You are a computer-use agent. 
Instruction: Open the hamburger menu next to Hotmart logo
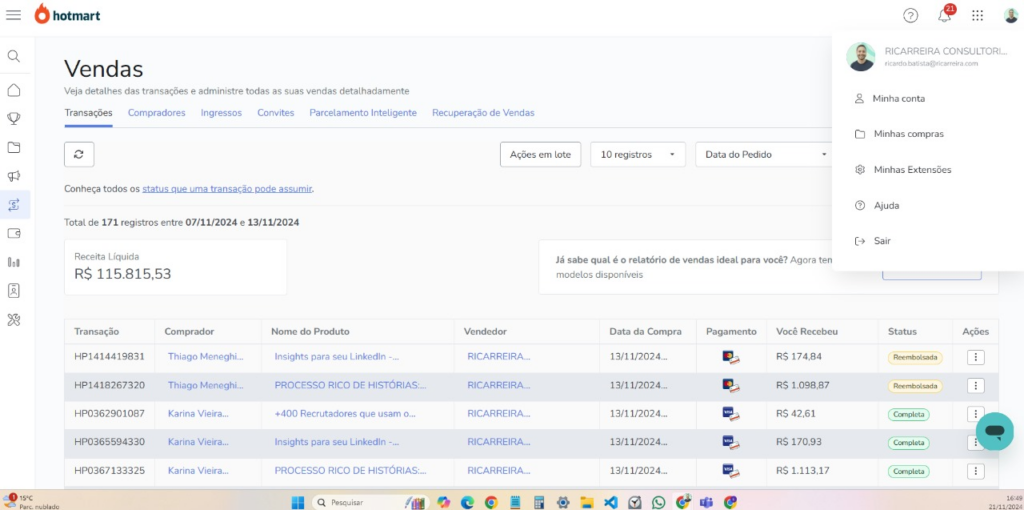[14, 15]
